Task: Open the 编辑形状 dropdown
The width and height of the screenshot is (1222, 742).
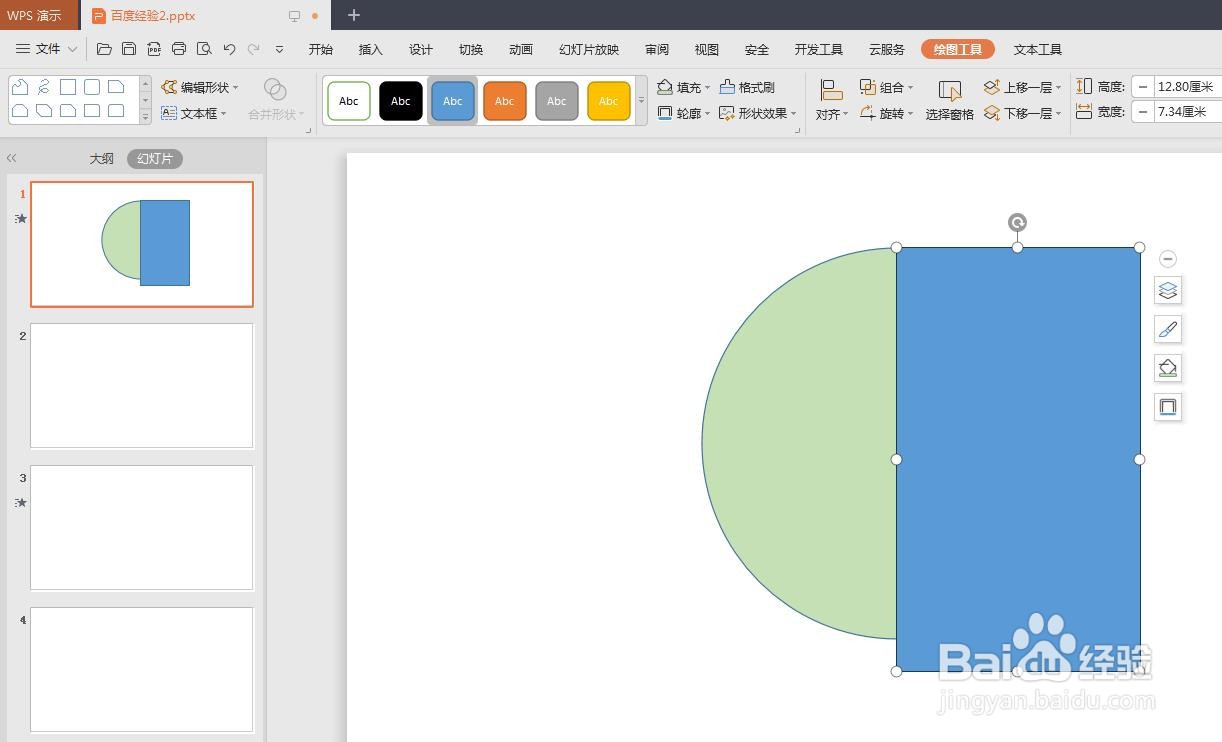Action: (200, 87)
